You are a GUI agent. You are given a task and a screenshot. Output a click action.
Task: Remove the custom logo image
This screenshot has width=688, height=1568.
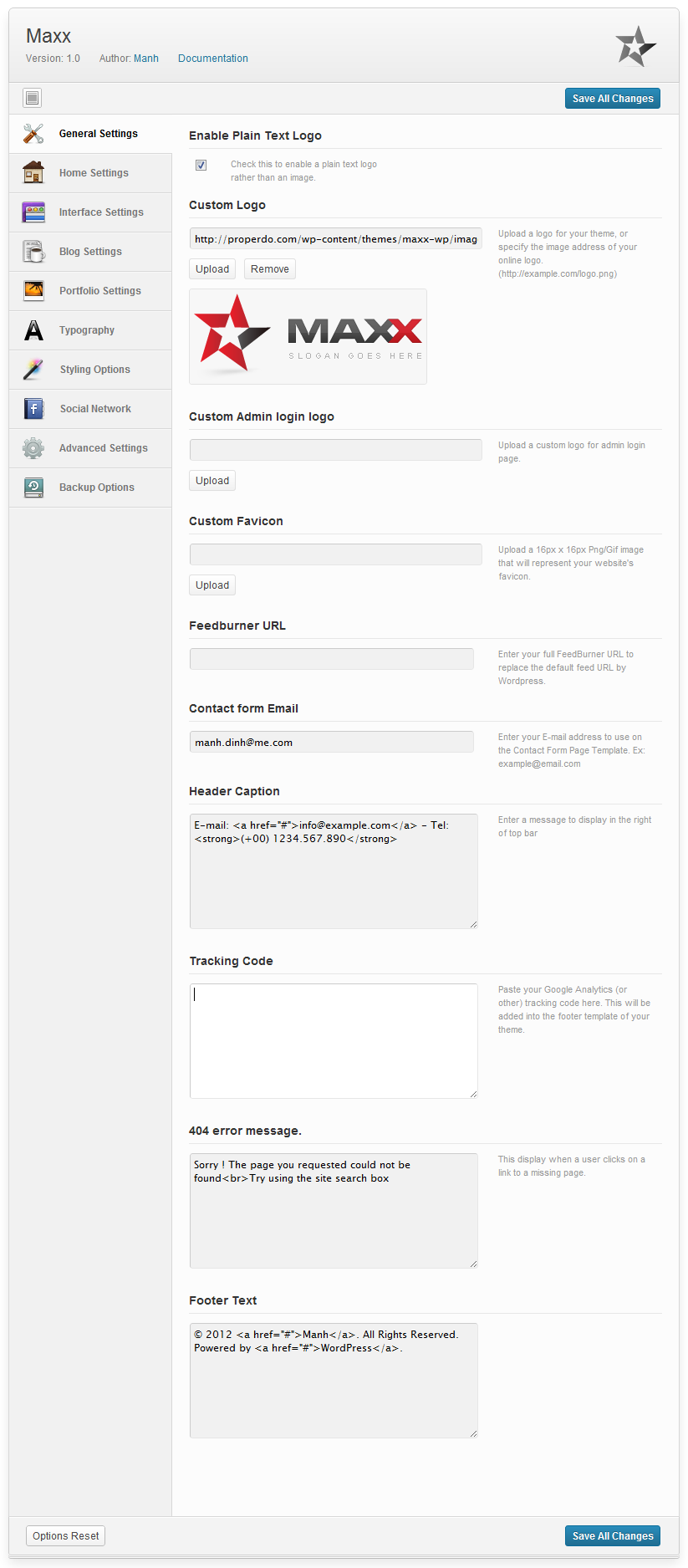[270, 269]
